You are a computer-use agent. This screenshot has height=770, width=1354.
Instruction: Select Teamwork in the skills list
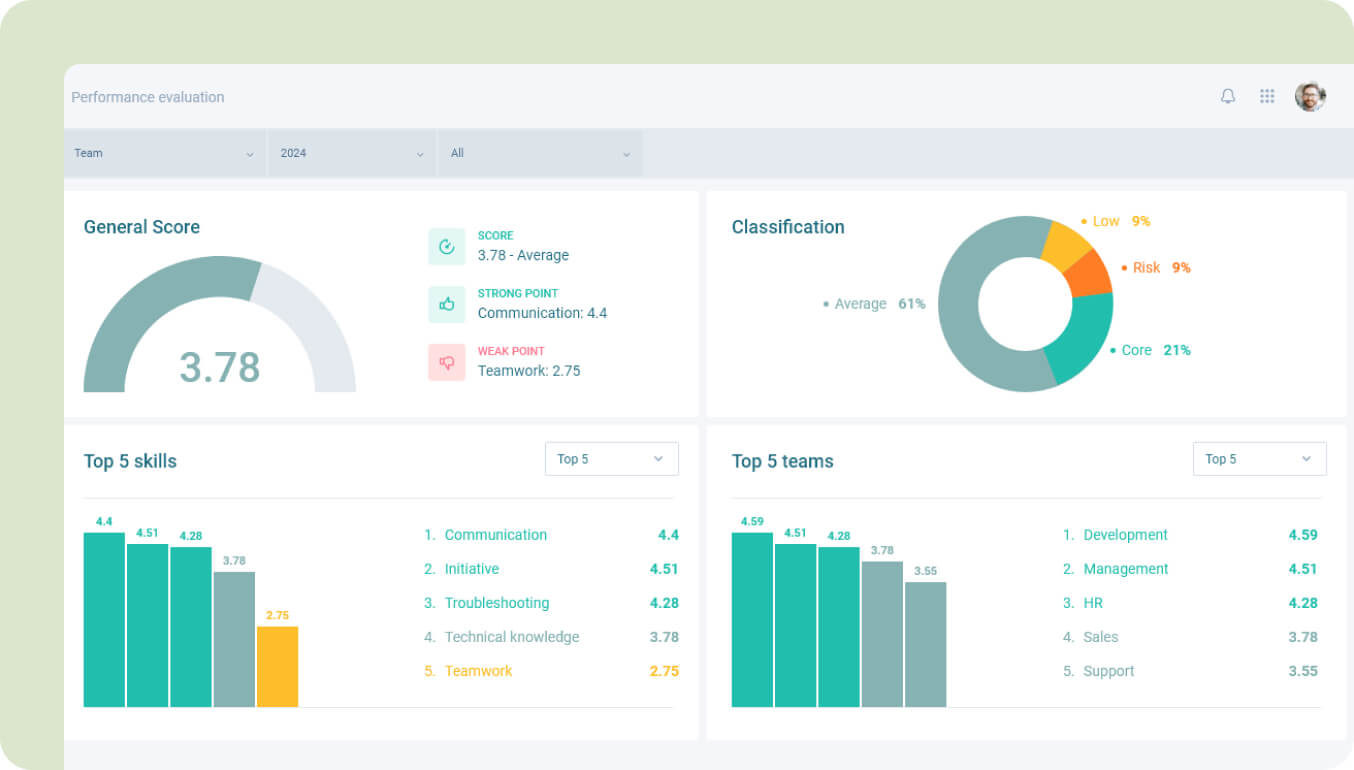click(478, 671)
